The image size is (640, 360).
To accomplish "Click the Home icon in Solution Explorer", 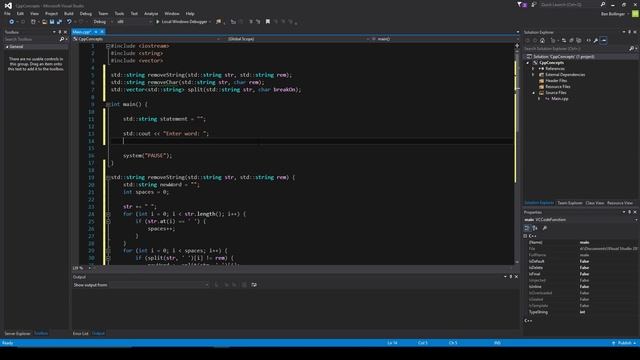I will point(542,40).
